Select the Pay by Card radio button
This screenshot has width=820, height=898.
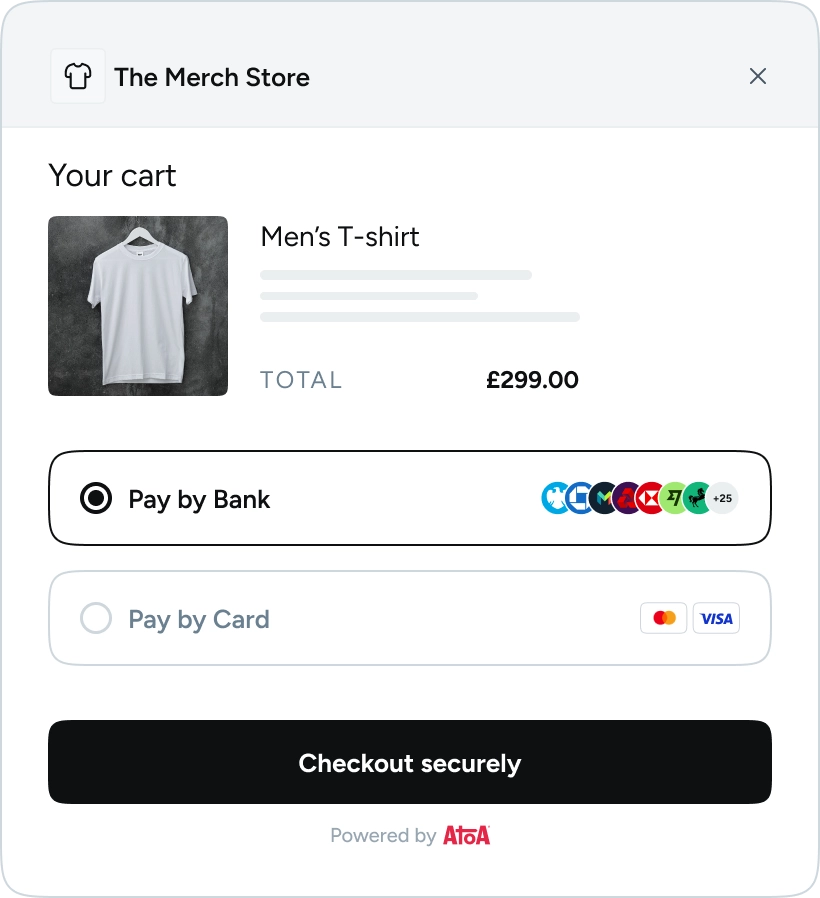[x=96, y=619]
